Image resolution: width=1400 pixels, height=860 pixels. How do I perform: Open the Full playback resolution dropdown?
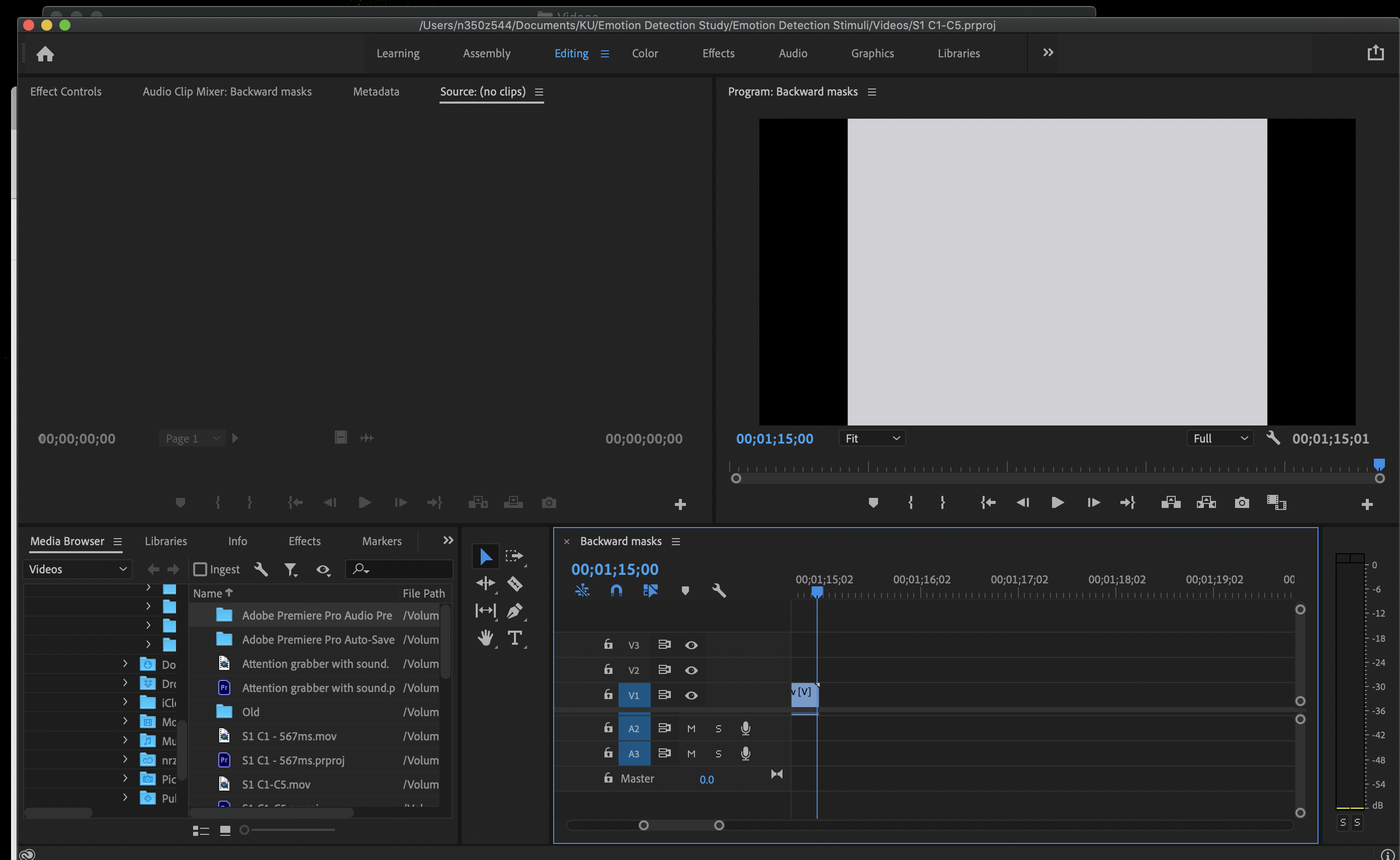[1220, 438]
